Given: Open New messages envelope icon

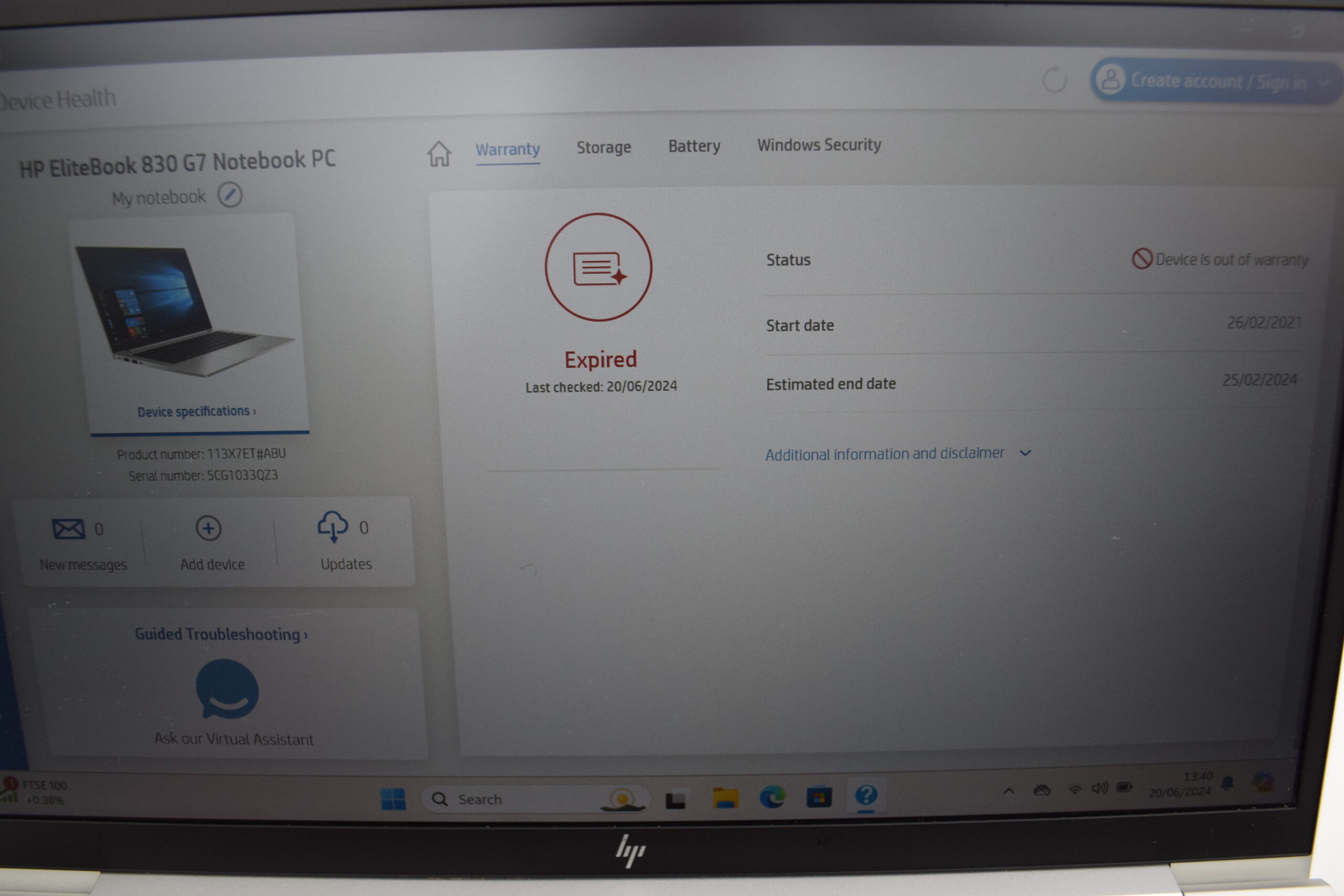Looking at the screenshot, I should click(x=69, y=529).
